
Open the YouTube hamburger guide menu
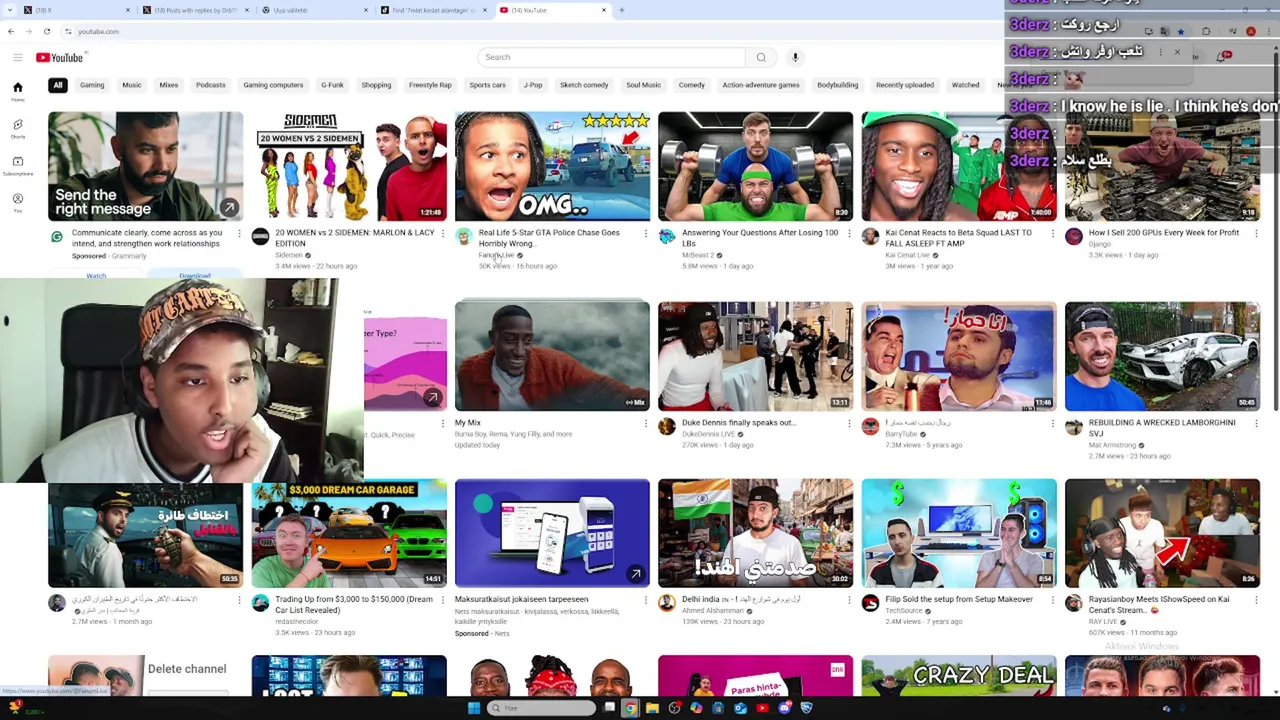(x=17, y=58)
